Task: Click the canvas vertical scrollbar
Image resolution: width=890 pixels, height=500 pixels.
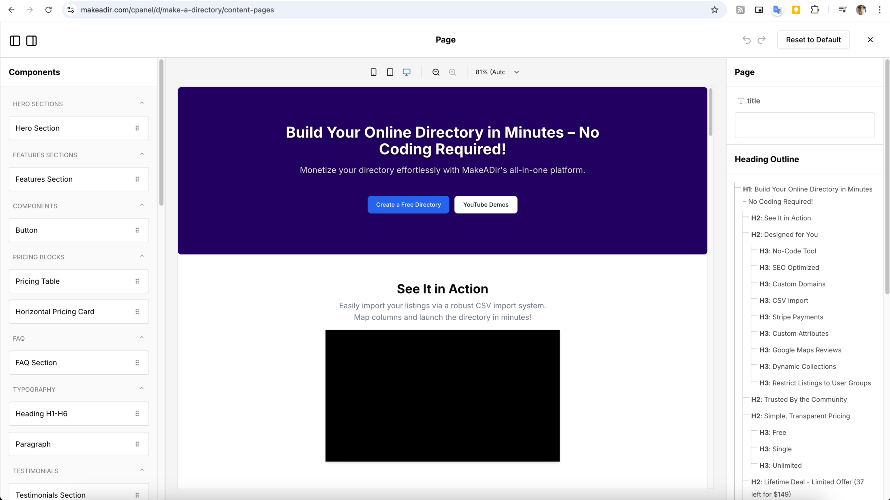Action: (710, 112)
